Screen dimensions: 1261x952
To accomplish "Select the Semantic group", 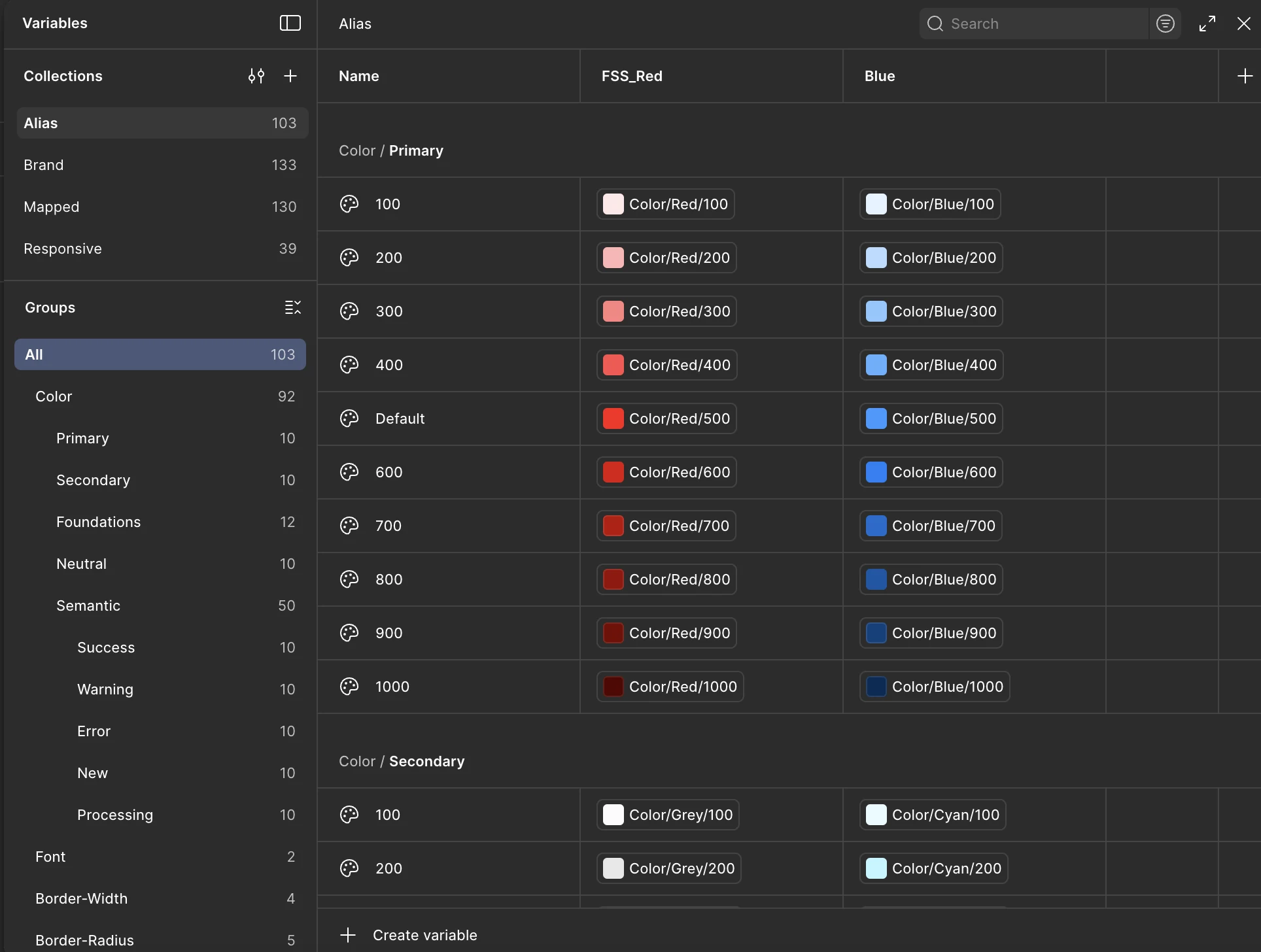I will tap(160, 605).
